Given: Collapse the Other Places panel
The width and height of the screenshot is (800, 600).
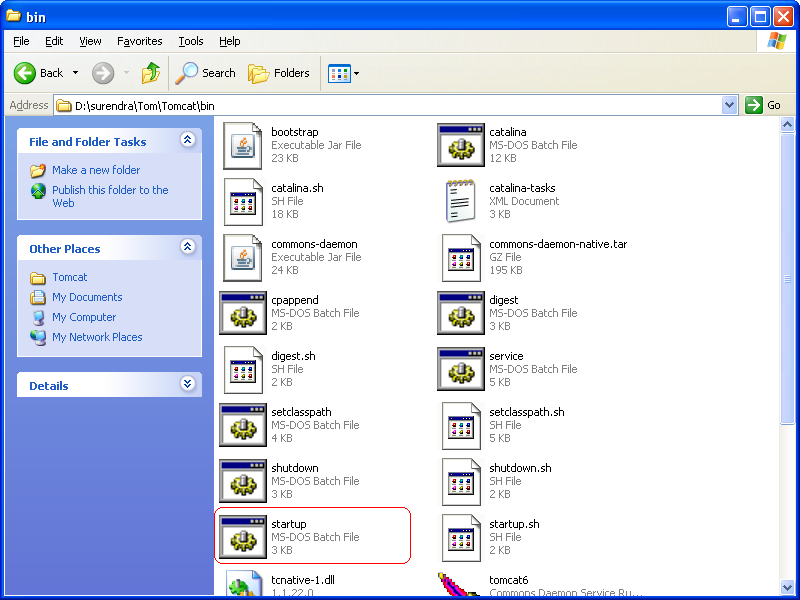Looking at the screenshot, I should click(188, 247).
